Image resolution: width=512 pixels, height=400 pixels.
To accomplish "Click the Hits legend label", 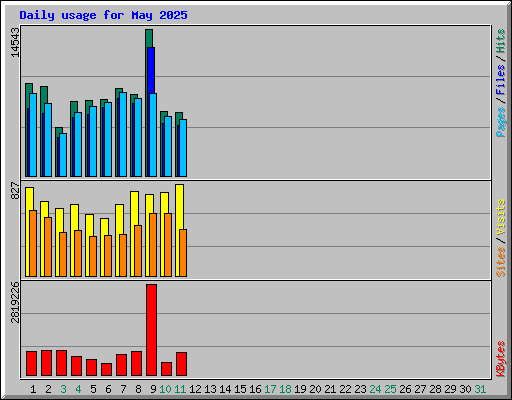I will tap(501, 41).
